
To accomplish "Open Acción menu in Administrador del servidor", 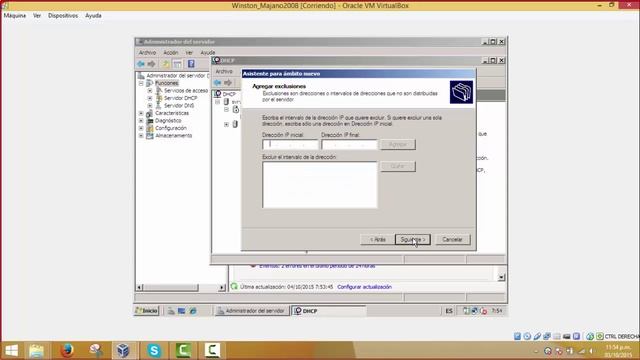I will point(171,53).
